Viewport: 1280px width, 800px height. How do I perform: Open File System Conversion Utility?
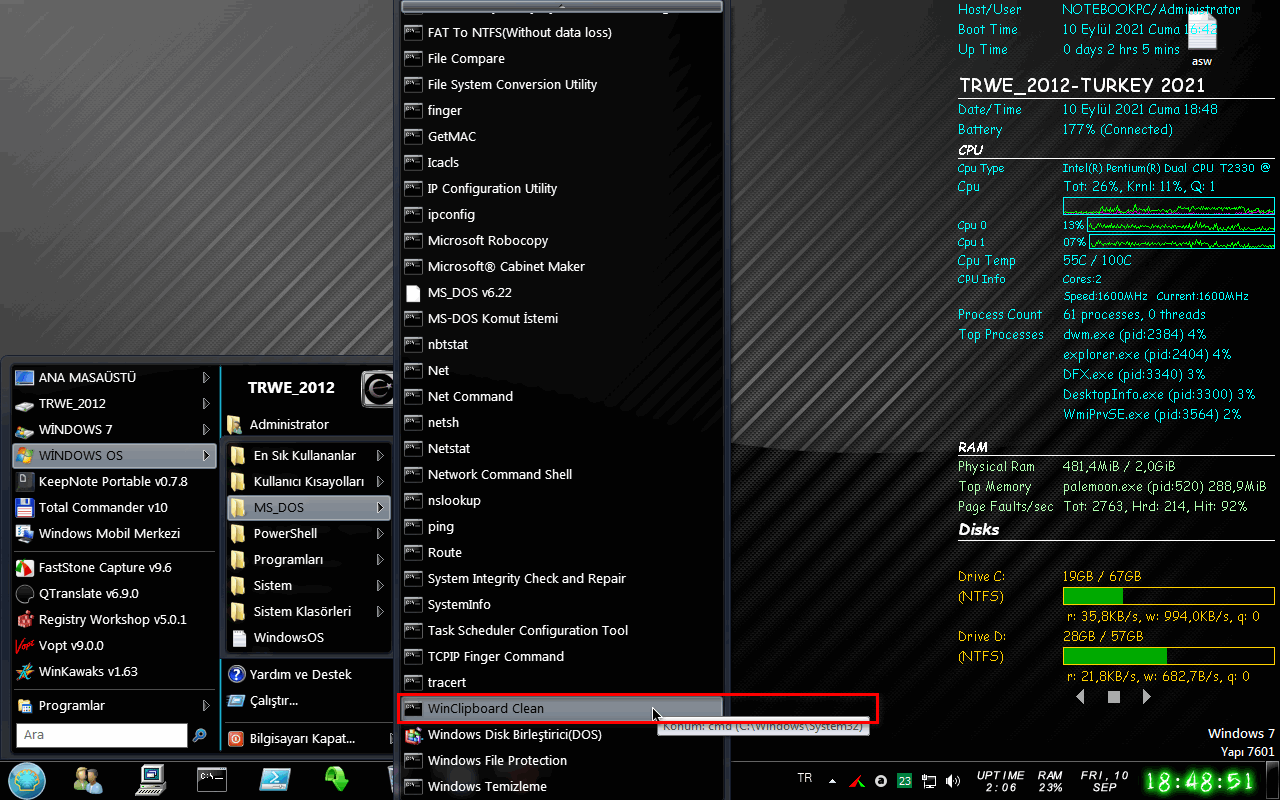[561, 84]
